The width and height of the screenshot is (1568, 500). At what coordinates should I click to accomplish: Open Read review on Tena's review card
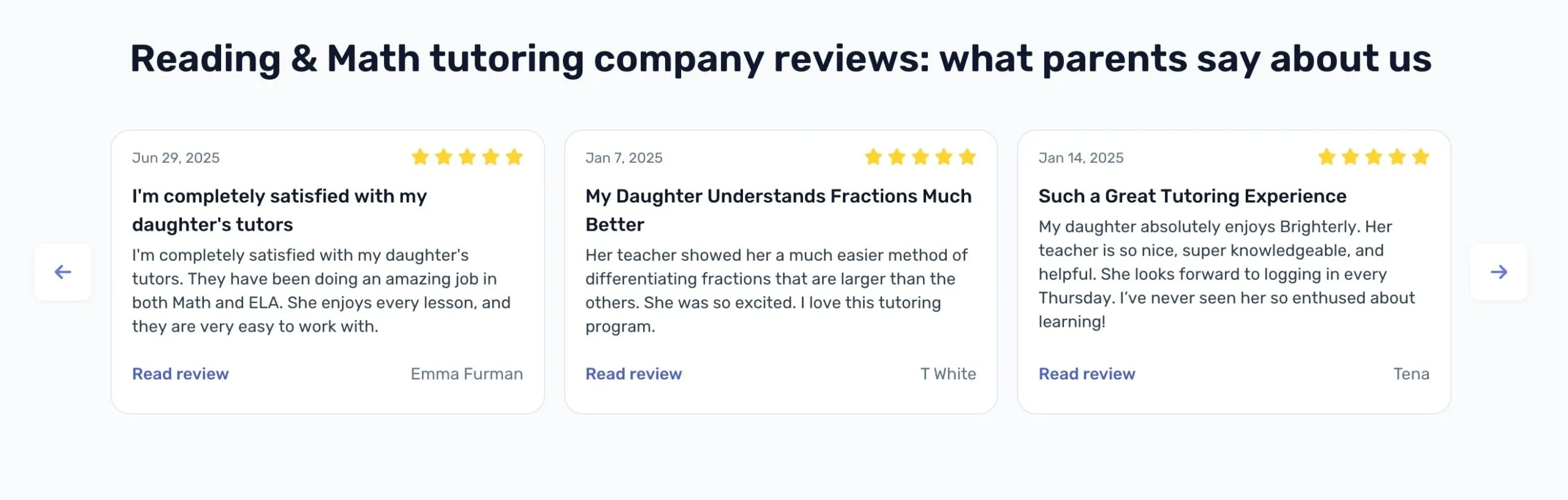1087,373
